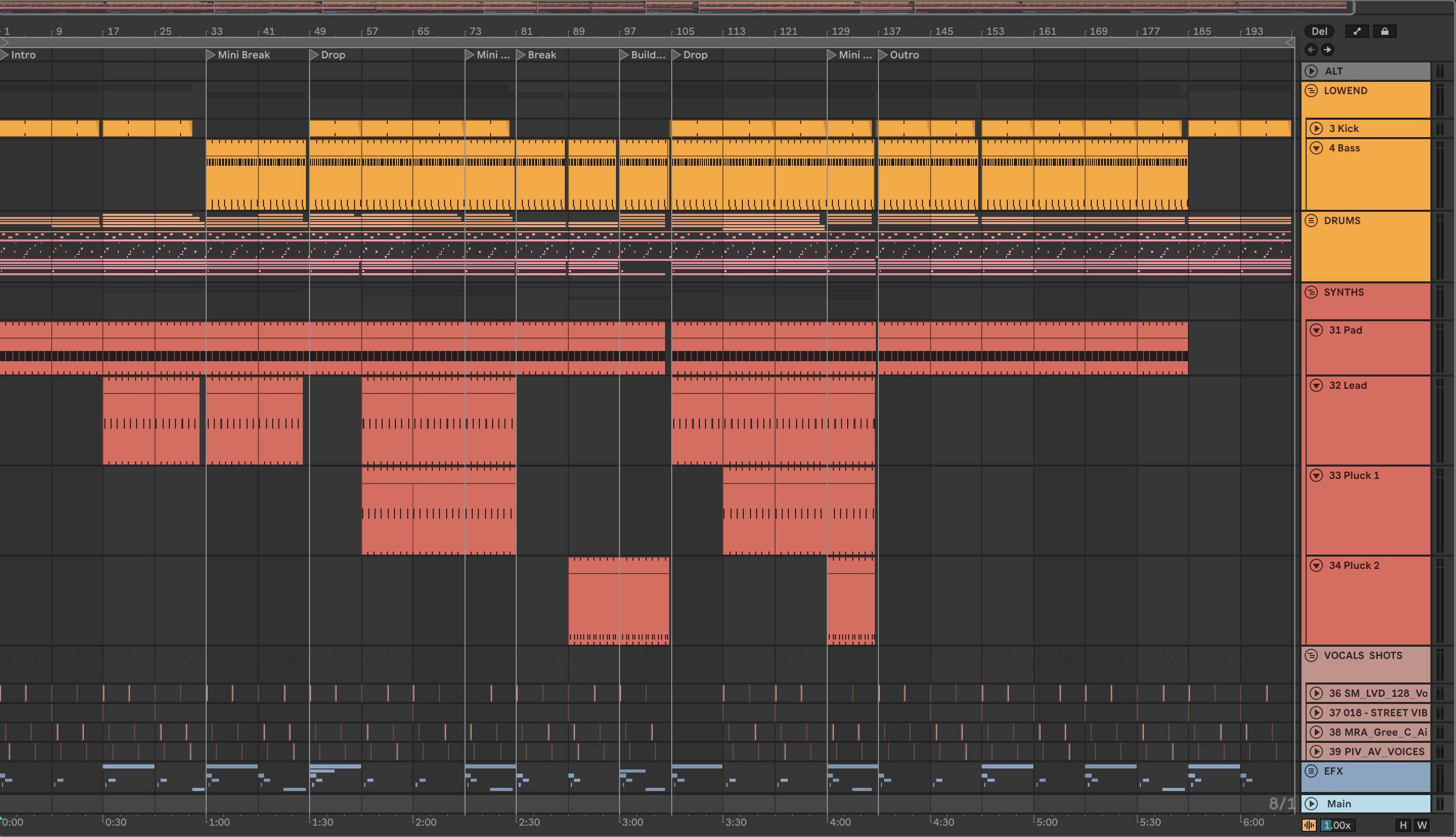The image size is (1456, 837).
Task: Collapse the 4 Bass track
Action: click(1316, 148)
